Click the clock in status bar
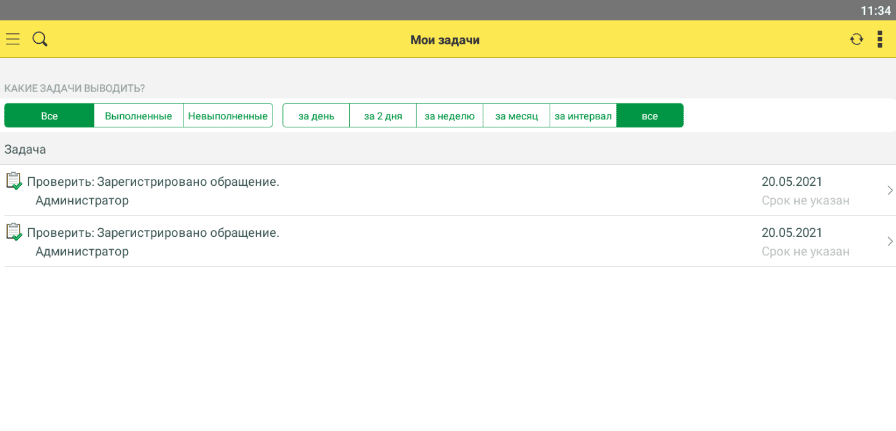The height and width of the screenshot is (431, 896). (875, 10)
